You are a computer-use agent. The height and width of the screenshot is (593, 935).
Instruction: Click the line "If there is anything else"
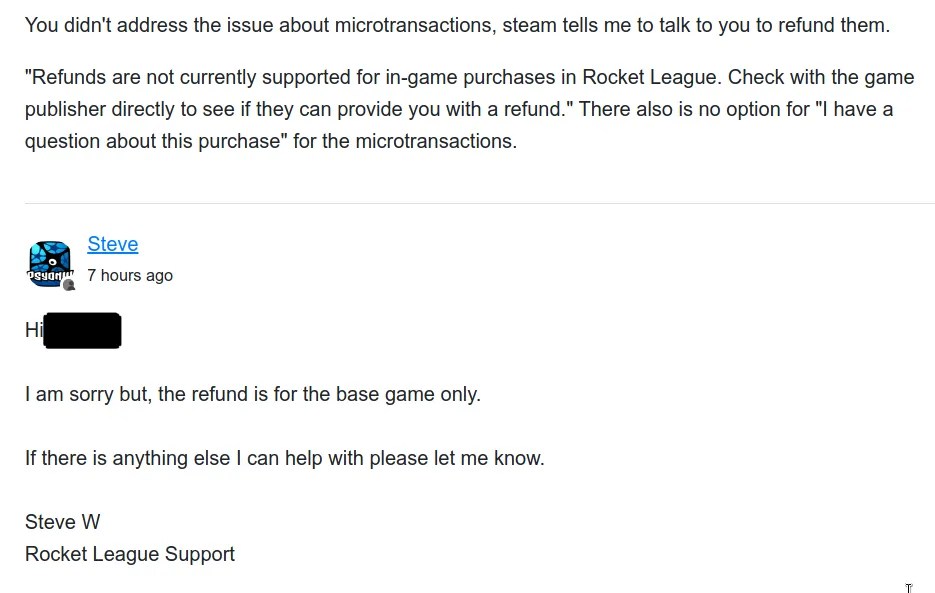tap(284, 458)
